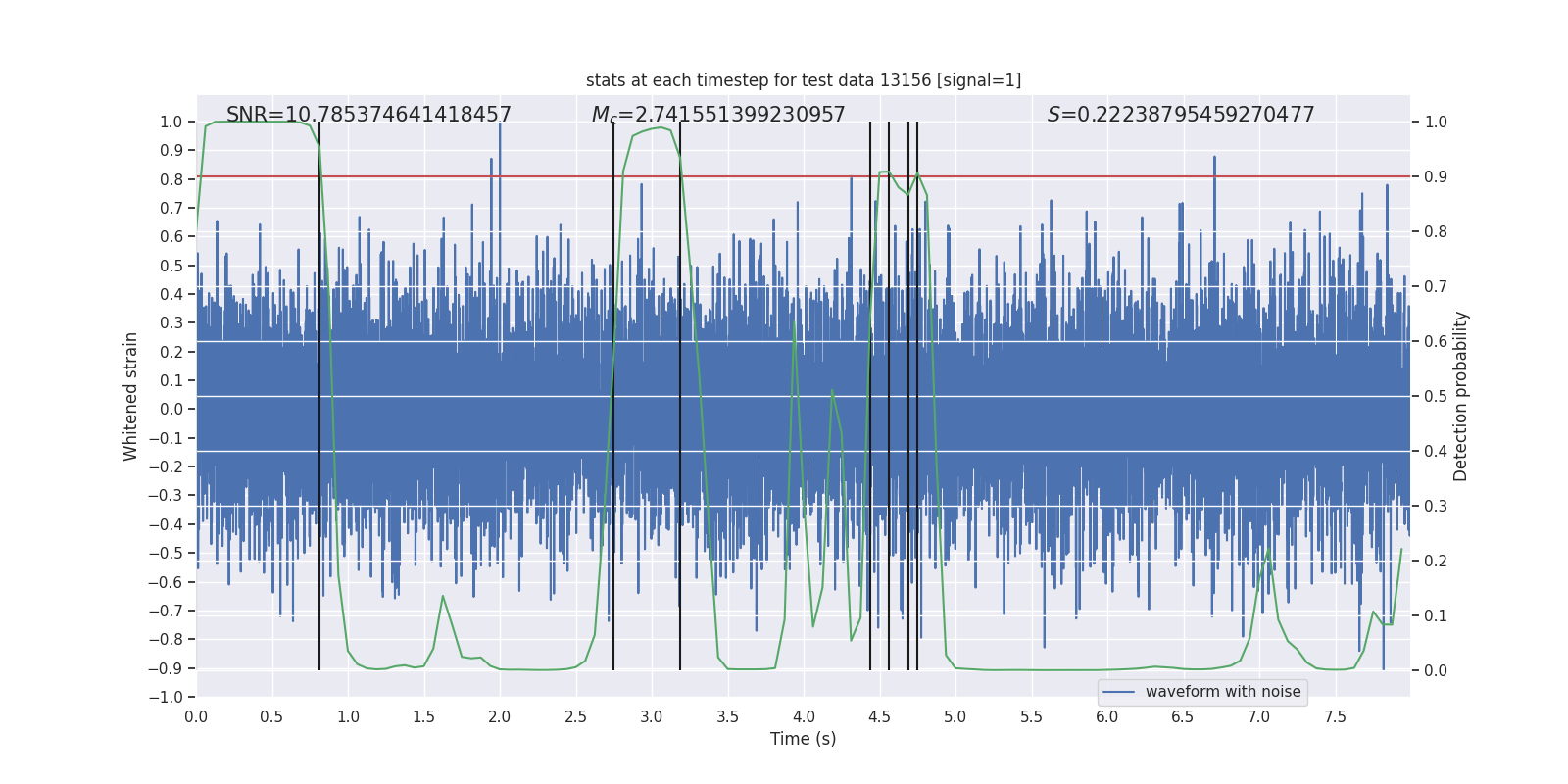Click the 'Whitened strain' y-axis label
The height and width of the screenshot is (784, 1568).
pos(130,396)
